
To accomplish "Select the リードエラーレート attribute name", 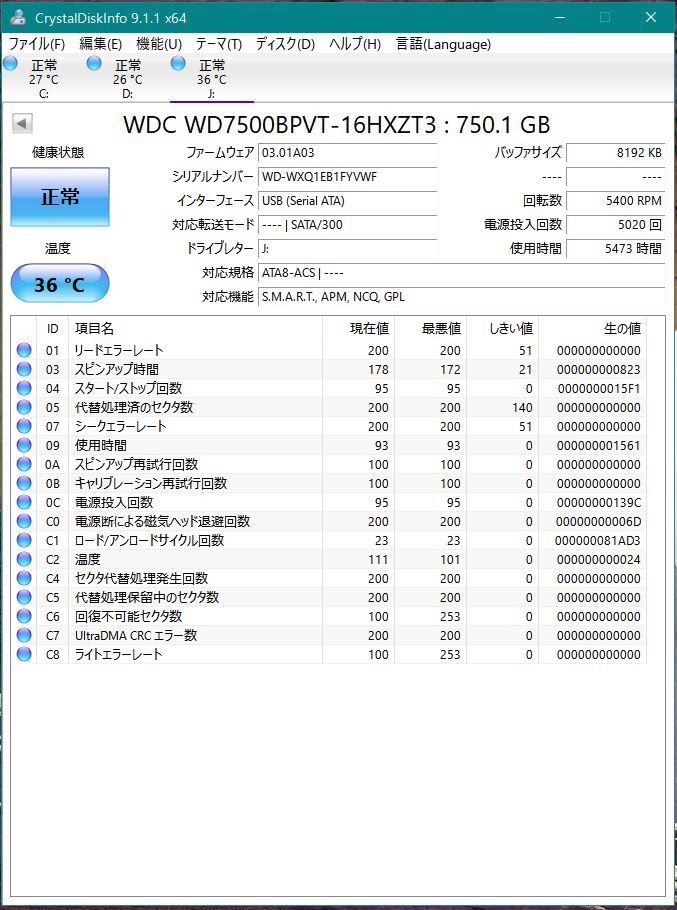I will [x=119, y=350].
